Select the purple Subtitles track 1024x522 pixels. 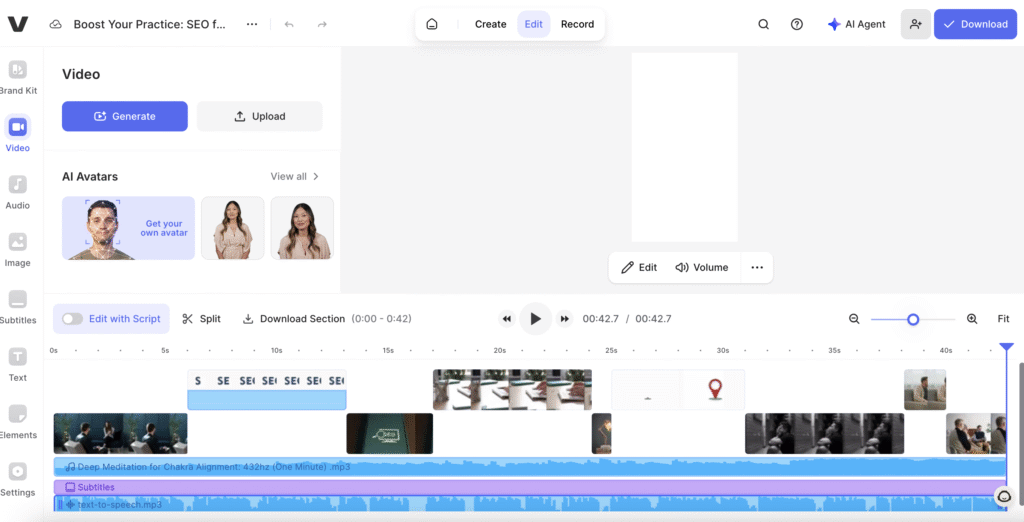point(529,487)
